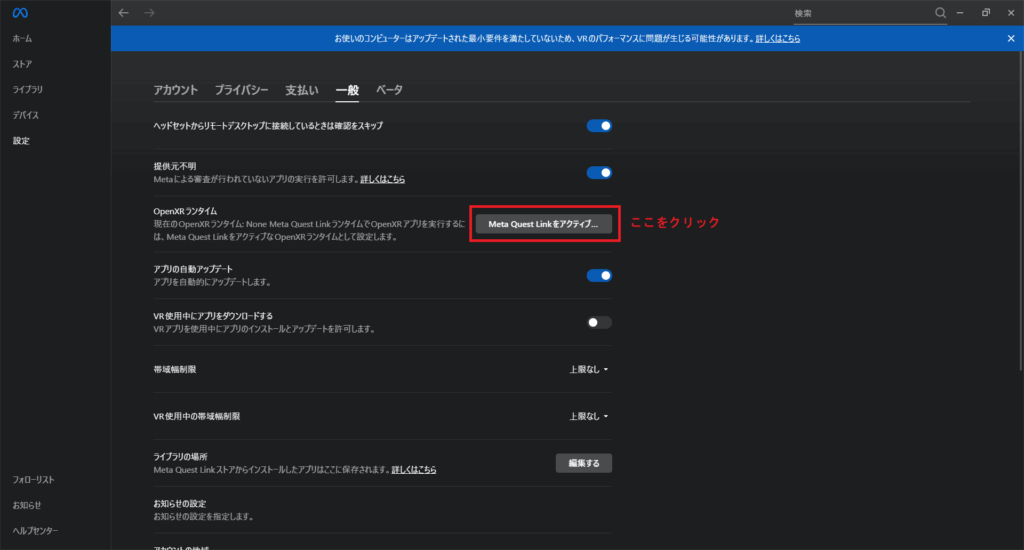The image size is (1024, 550).
Task: Click 編集する button for library location
Action: (x=584, y=463)
